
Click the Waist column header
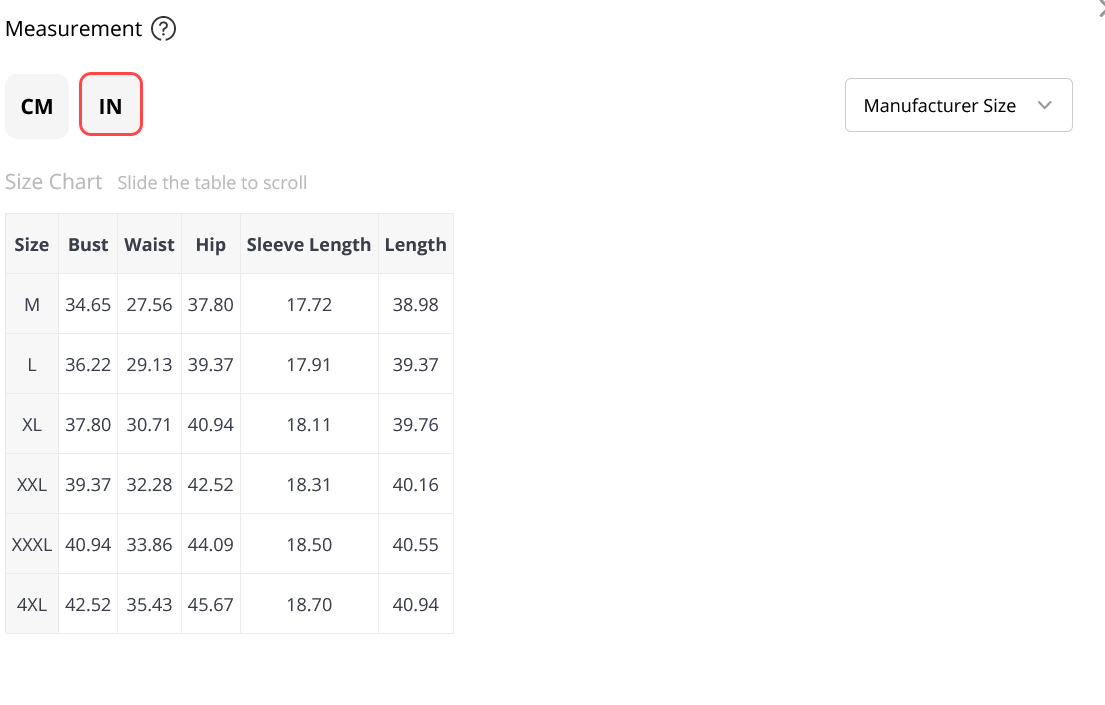click(149, 245)
